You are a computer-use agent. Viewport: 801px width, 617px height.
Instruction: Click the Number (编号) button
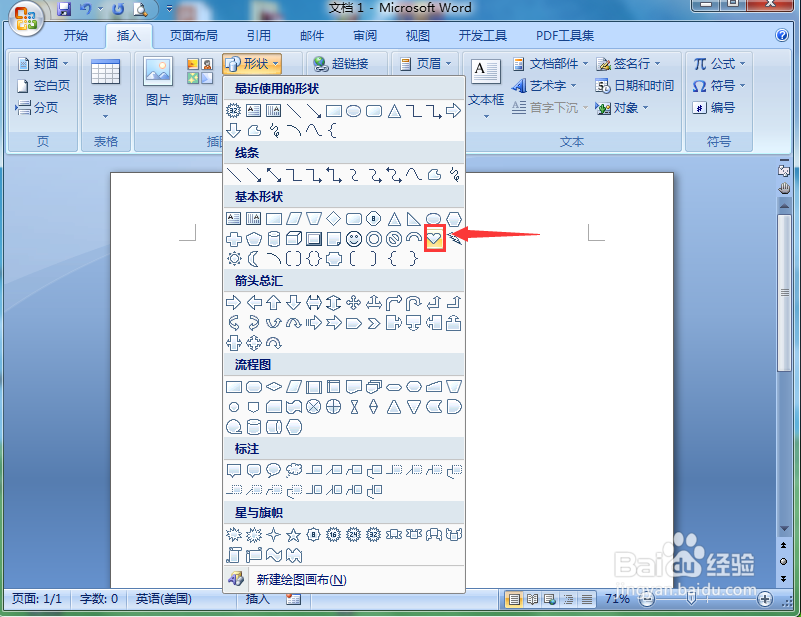(714, 108)
